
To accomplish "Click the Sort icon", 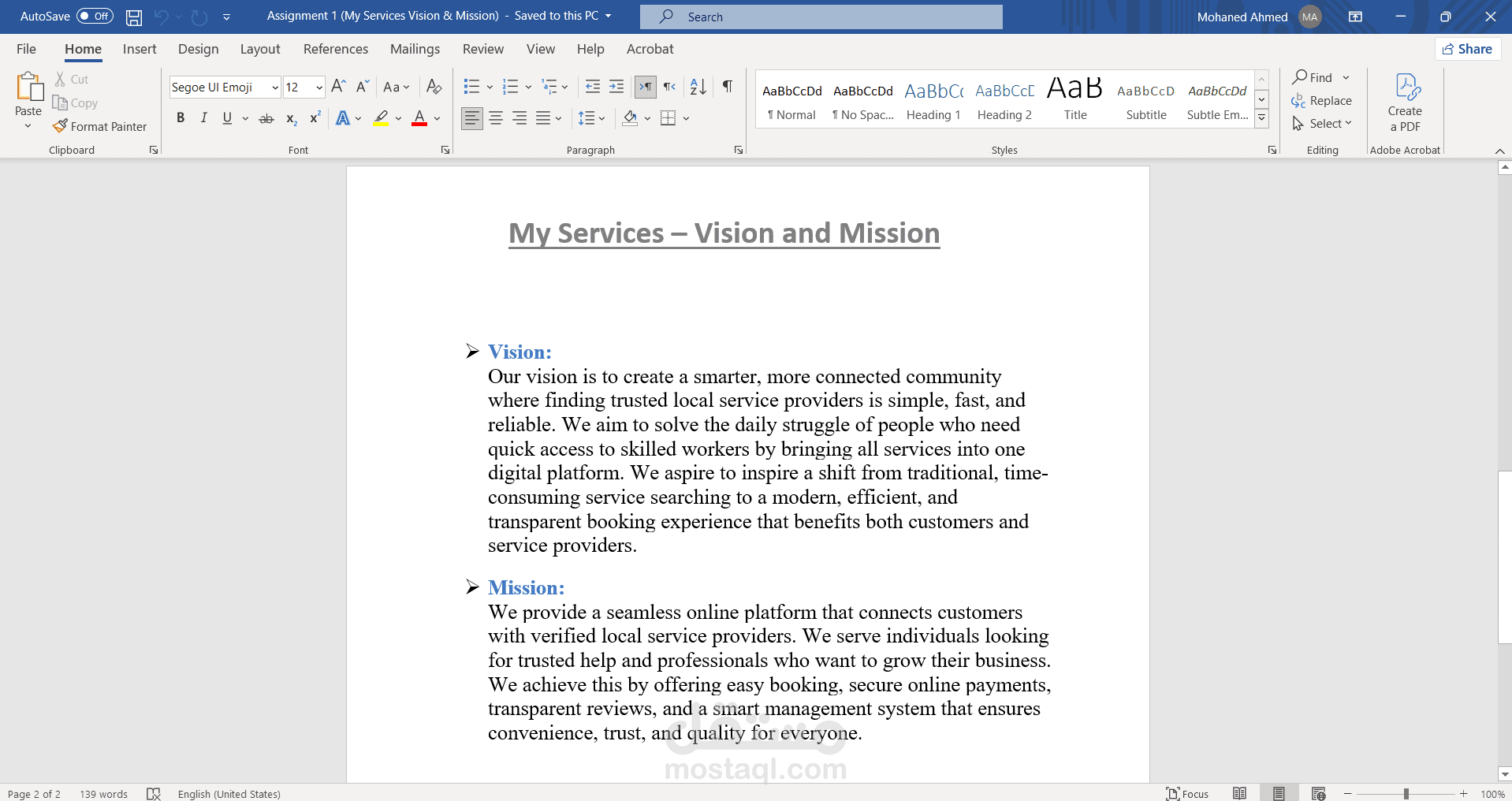I will tap(698, 87).
